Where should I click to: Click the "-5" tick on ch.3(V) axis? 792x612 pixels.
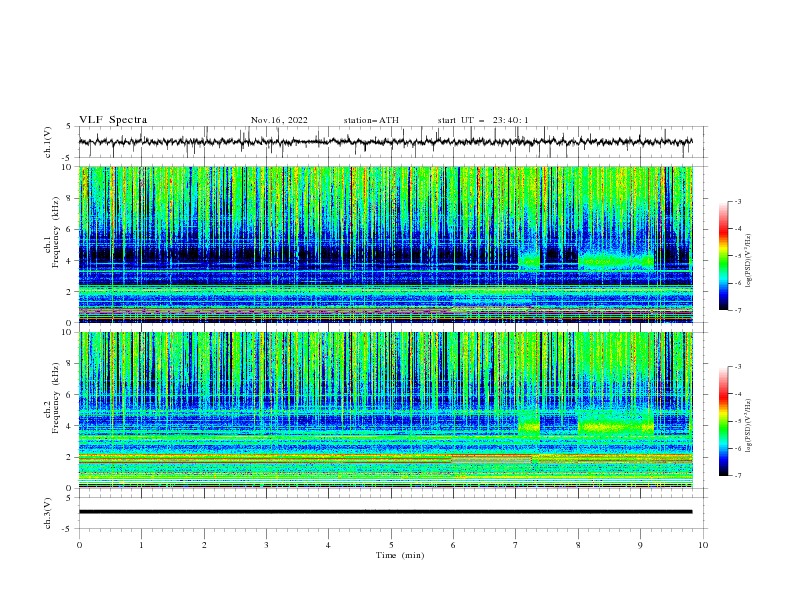tap(67, 529)
